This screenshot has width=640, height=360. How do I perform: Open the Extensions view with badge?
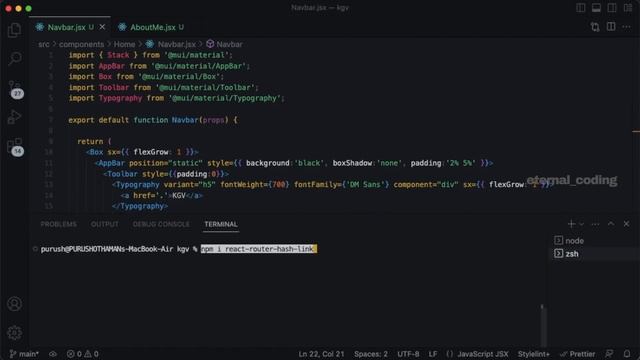click(15, 146)
